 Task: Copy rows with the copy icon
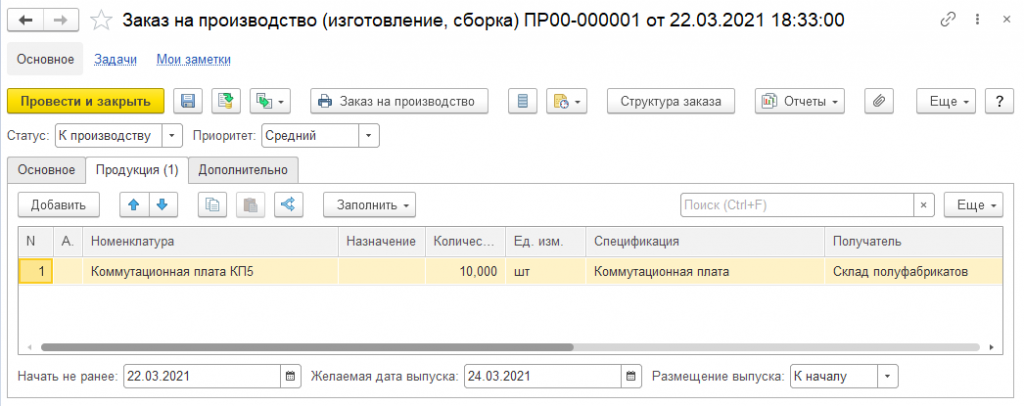pos(212,204)
